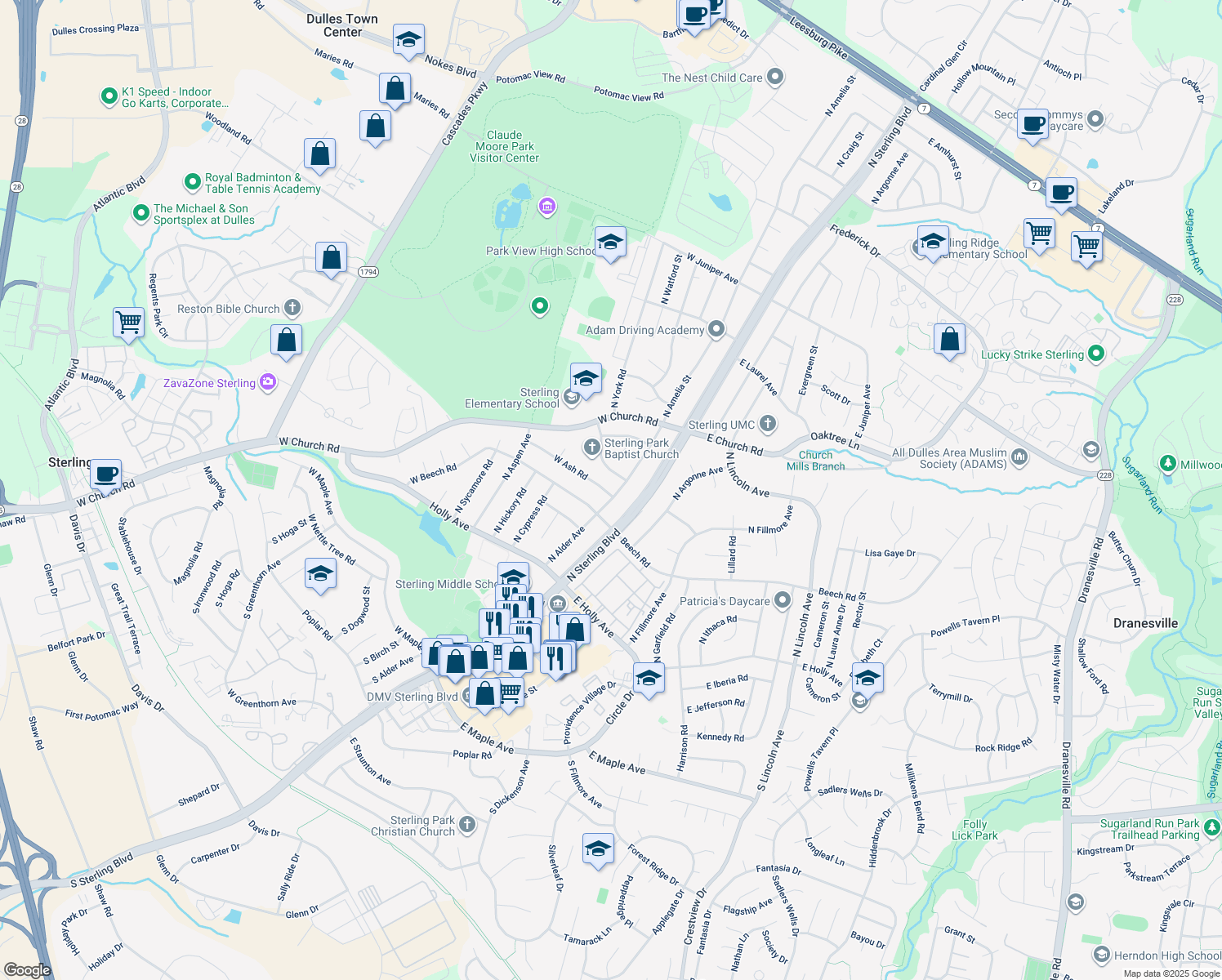Click coffee marker by Second Mommys Daycare
Viewport: 1222px width, 980px height.
click(1032, 125)
